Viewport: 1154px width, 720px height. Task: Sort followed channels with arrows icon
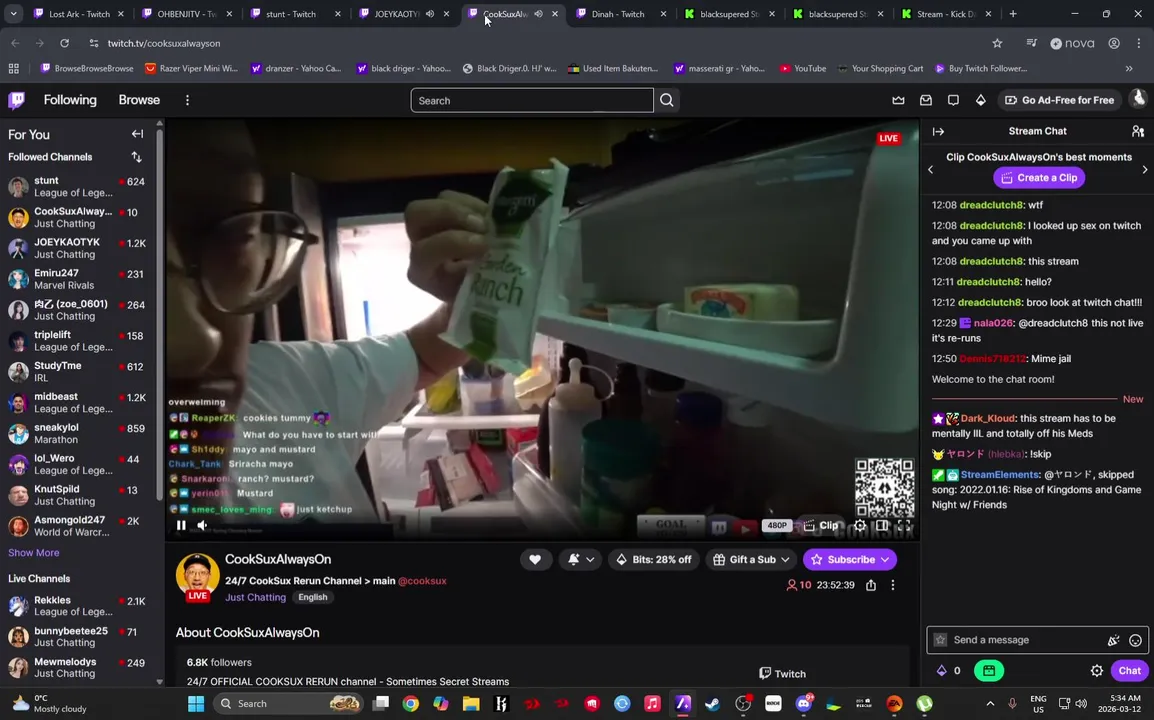tap(136, 157)
